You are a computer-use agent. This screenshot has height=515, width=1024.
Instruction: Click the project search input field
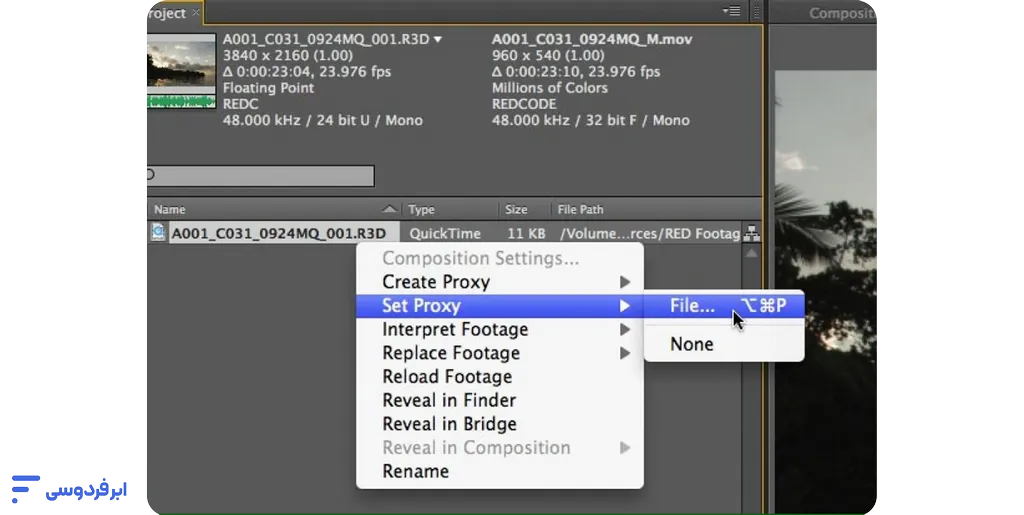(x=261, y=176)
